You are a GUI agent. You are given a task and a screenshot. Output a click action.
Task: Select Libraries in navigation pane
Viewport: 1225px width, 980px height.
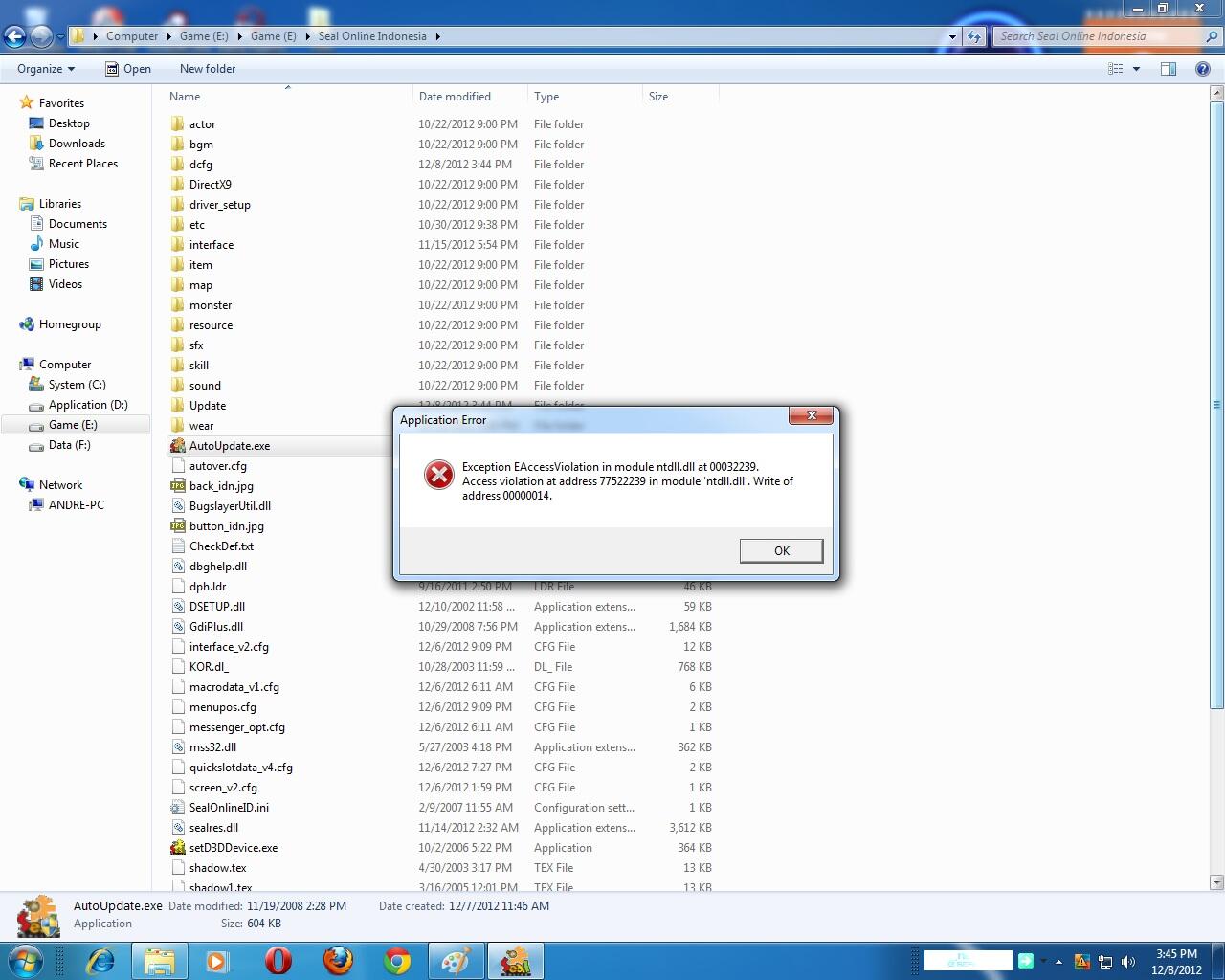pyautogui.click(x=59, y=204)
